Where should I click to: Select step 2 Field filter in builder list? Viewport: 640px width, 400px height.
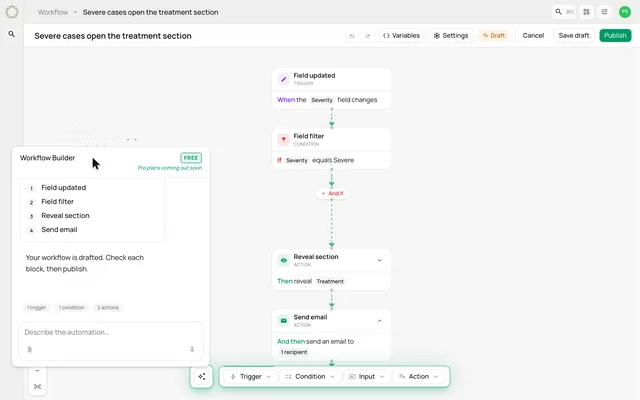click(x=57, y=202)
